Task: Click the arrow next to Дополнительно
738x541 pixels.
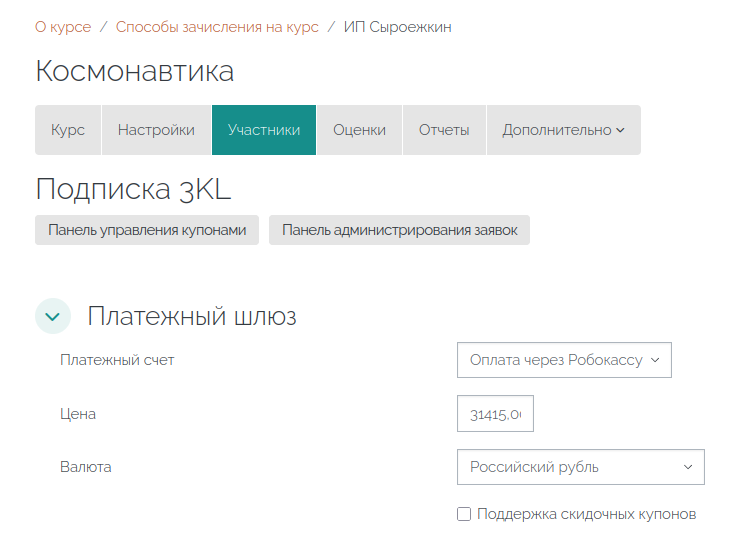Action: pos(620,130)
